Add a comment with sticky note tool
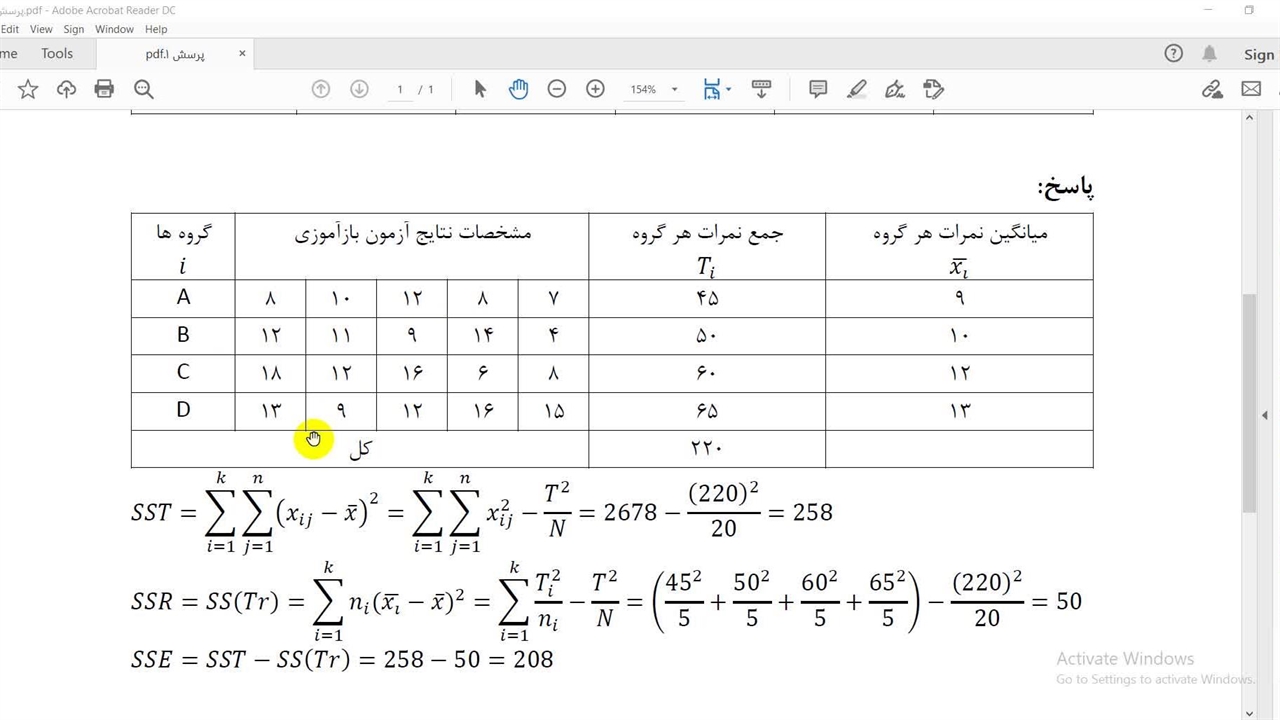 pyautogui.click(x=818, y=90)
